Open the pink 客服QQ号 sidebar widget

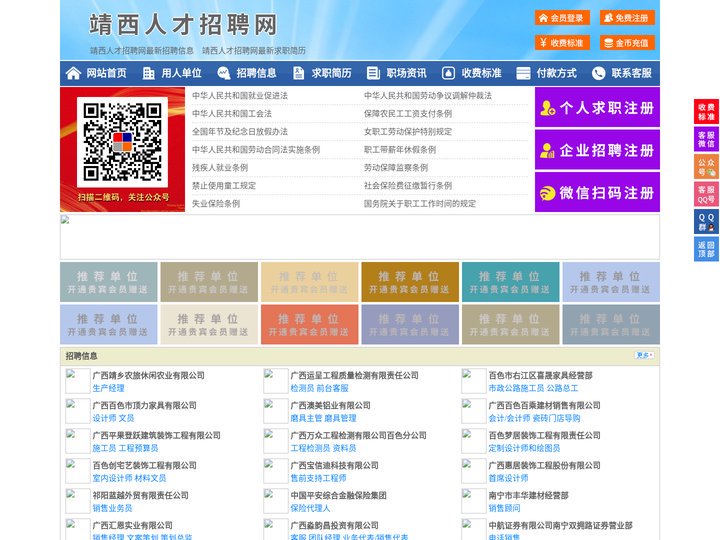pos(706,194)
